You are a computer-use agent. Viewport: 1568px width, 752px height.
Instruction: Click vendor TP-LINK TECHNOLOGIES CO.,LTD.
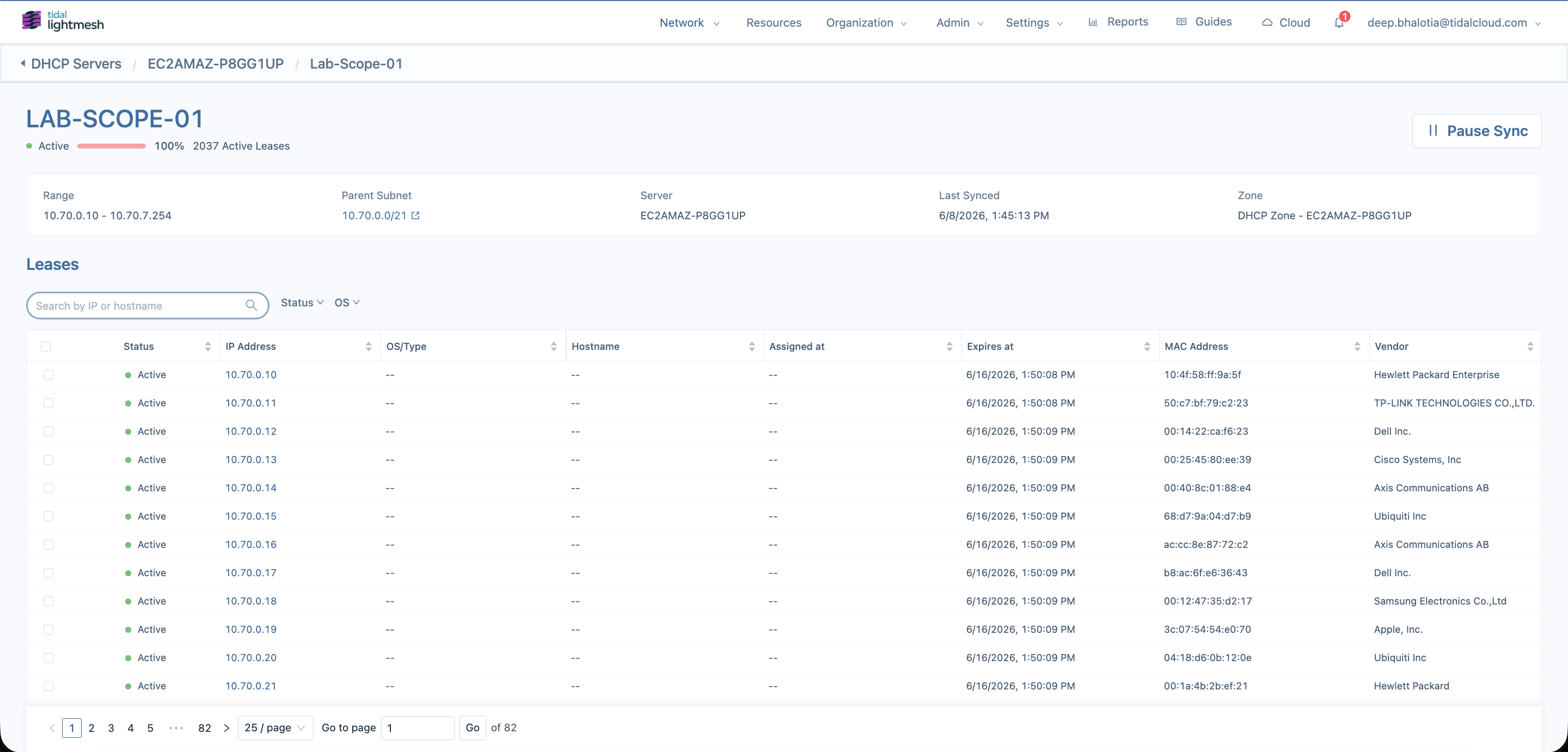tap(1454, 403)
